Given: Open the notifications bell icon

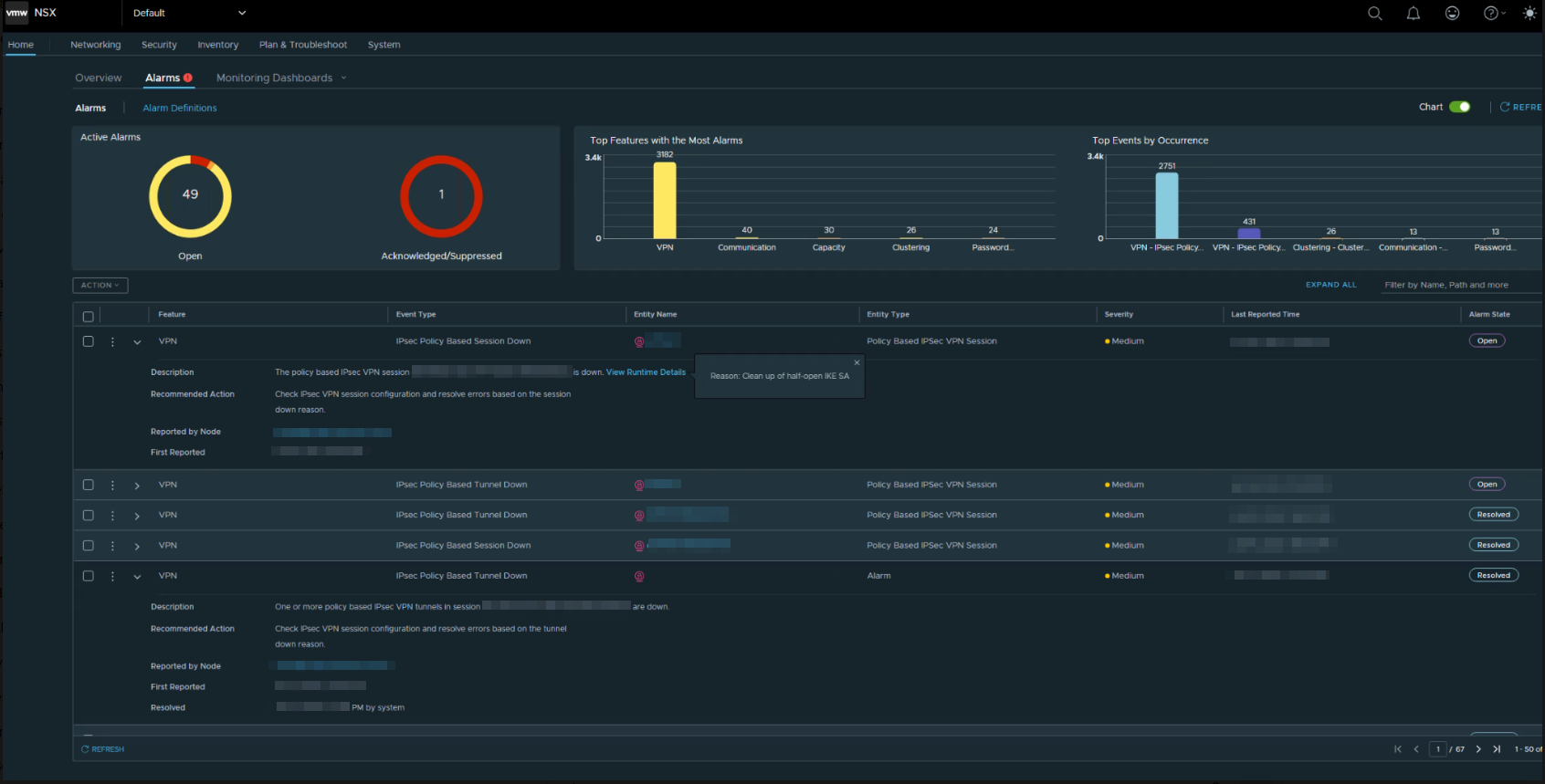Looking at the screenshot, I should pos(1414,13).
